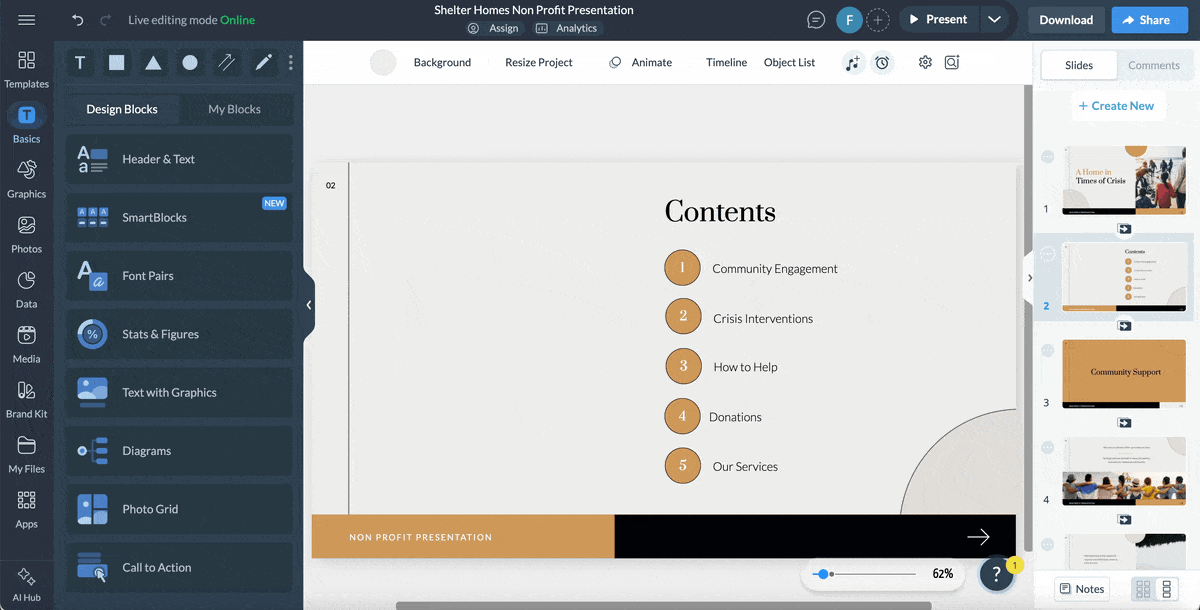This screenshot has width=1200, height=610.
Task: Open the Object List menu
Action: [x=789, y=62]
